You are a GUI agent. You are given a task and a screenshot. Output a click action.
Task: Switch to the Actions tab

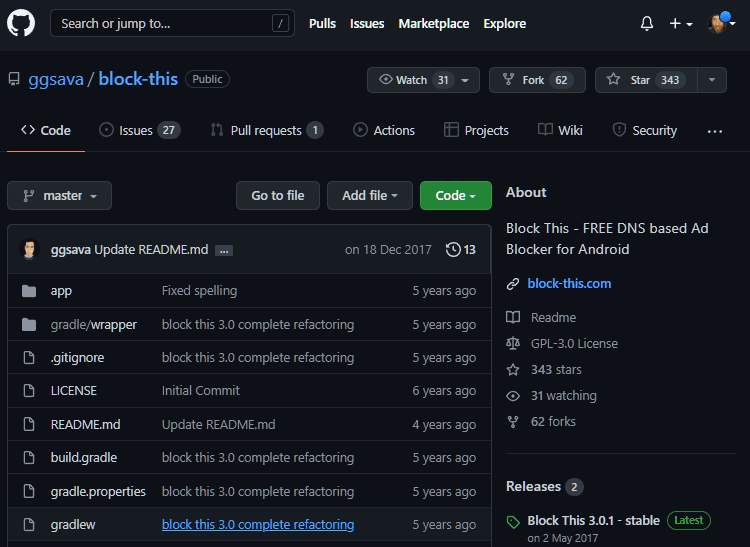(x=384, y=130)
